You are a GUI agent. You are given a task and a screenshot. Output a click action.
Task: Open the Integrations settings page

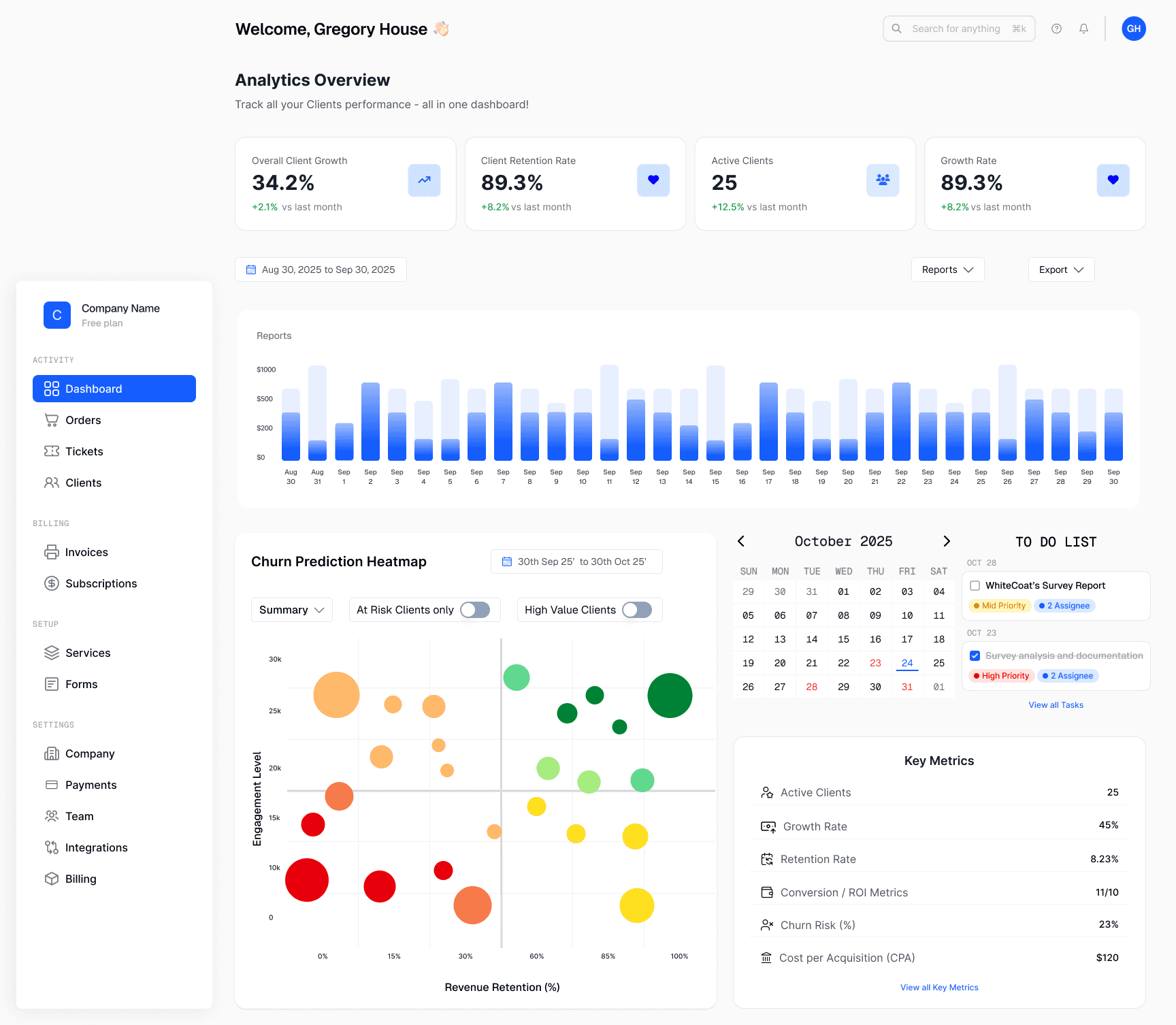(114, 847)
